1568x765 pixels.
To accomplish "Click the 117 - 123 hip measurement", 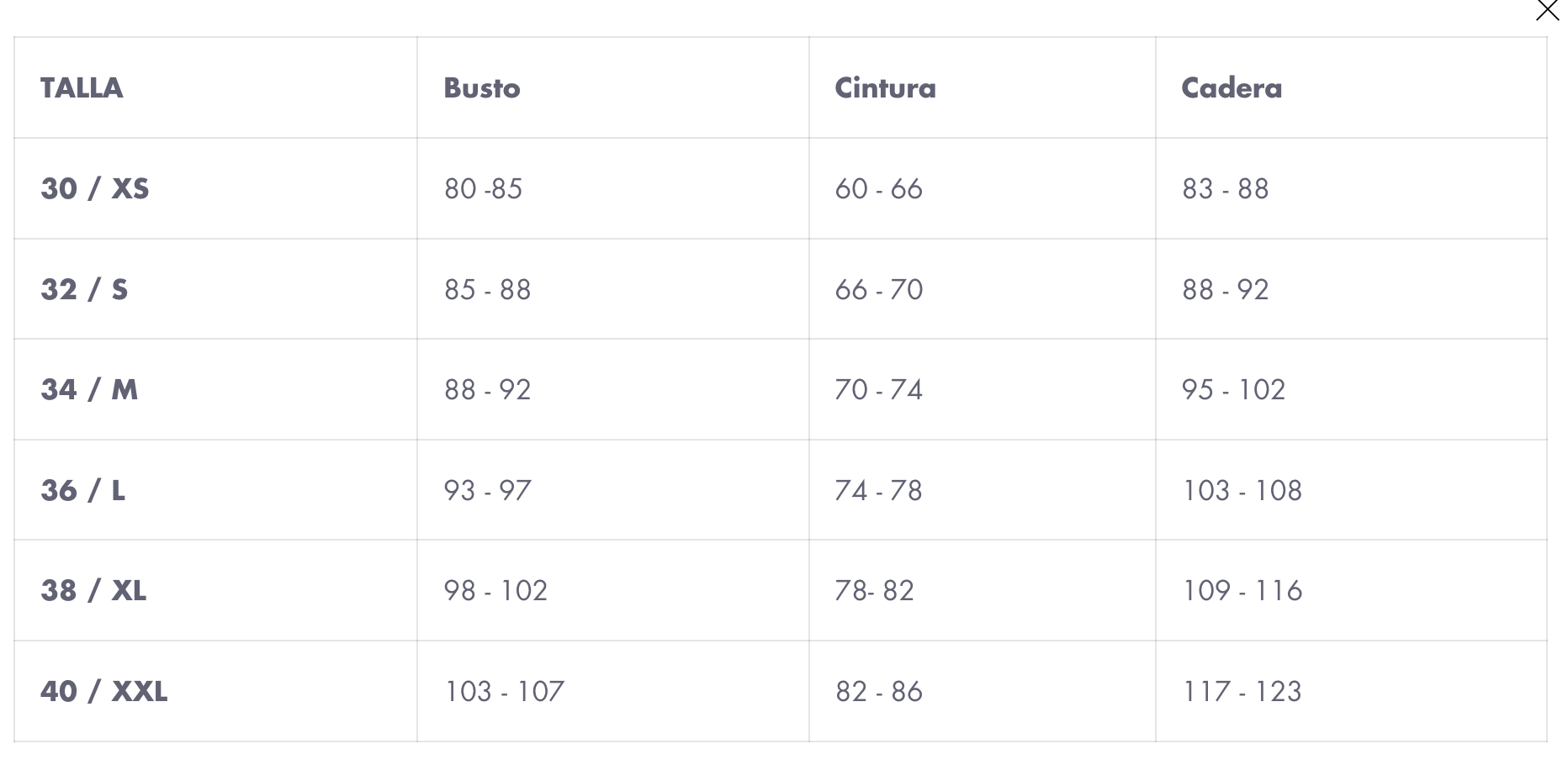I will [x=1242, y=691].
